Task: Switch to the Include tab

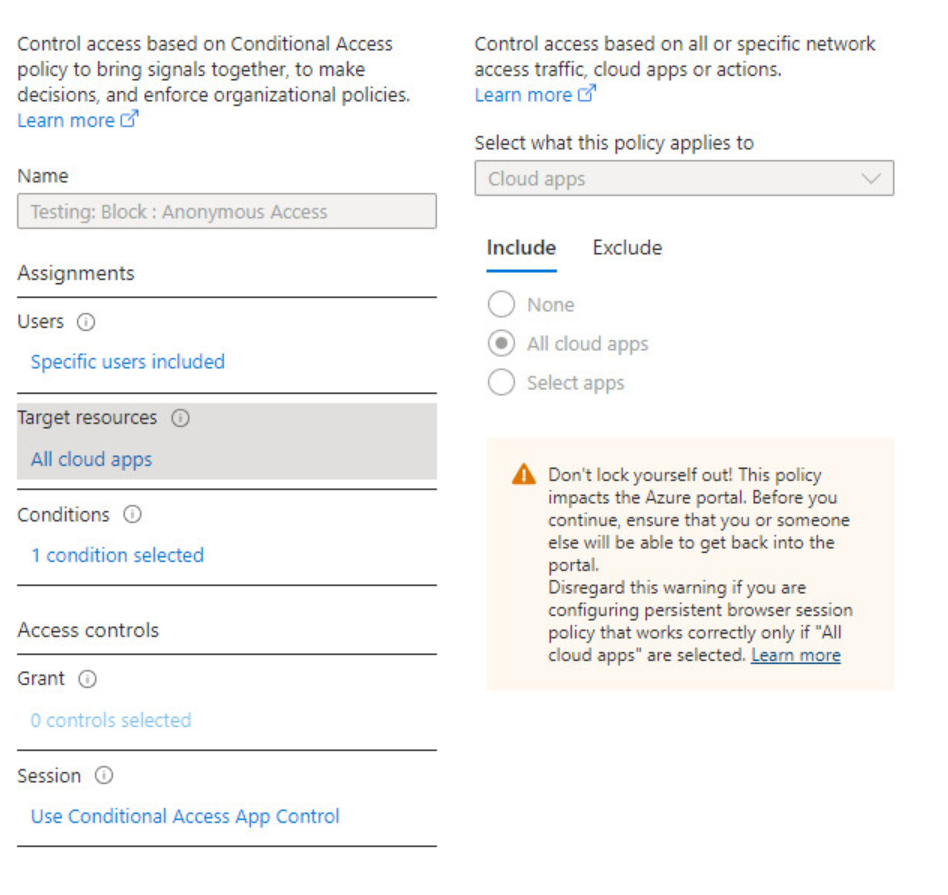Action: [x=521, y=248]
